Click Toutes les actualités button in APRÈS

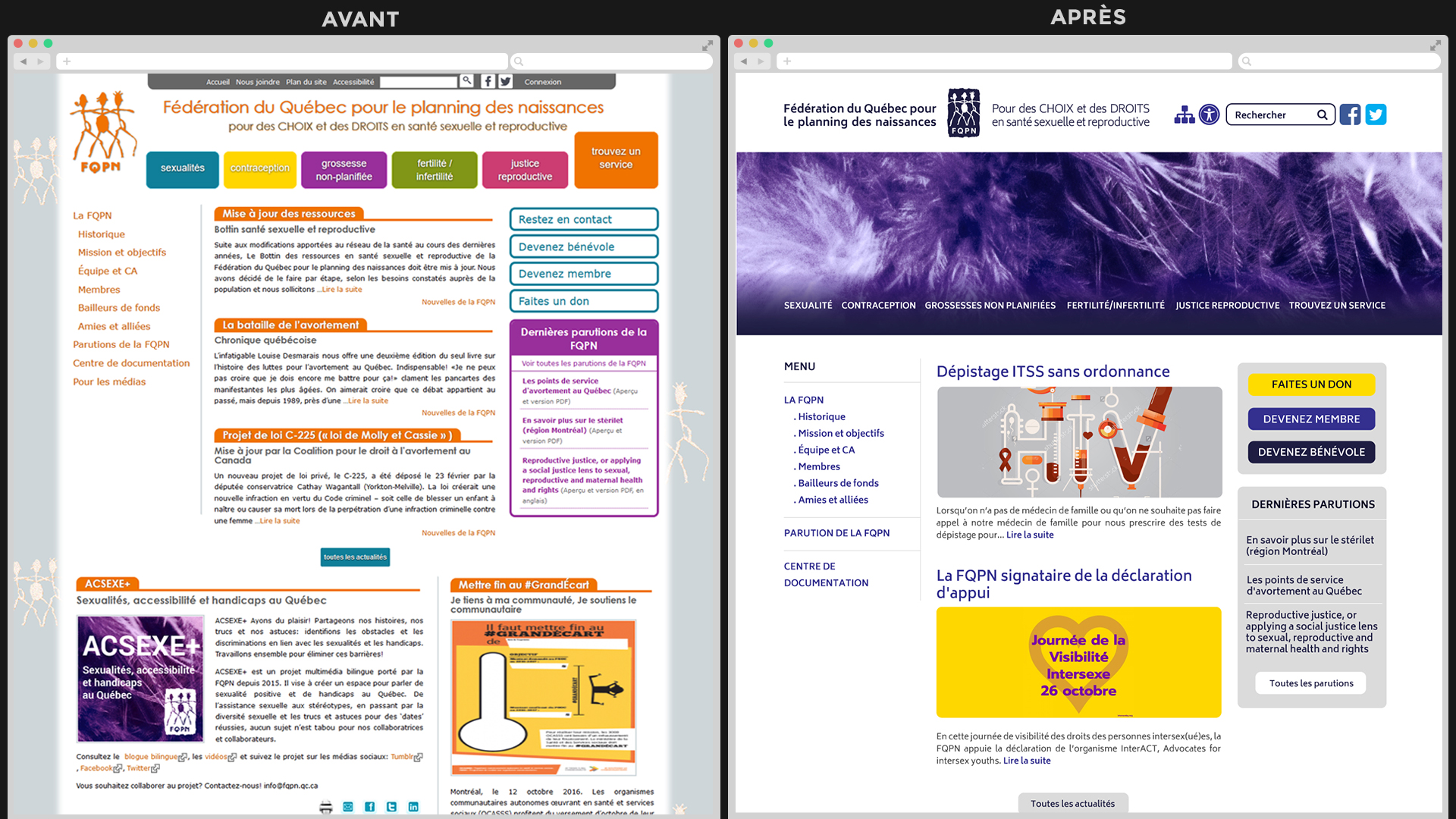point(1072,803)
